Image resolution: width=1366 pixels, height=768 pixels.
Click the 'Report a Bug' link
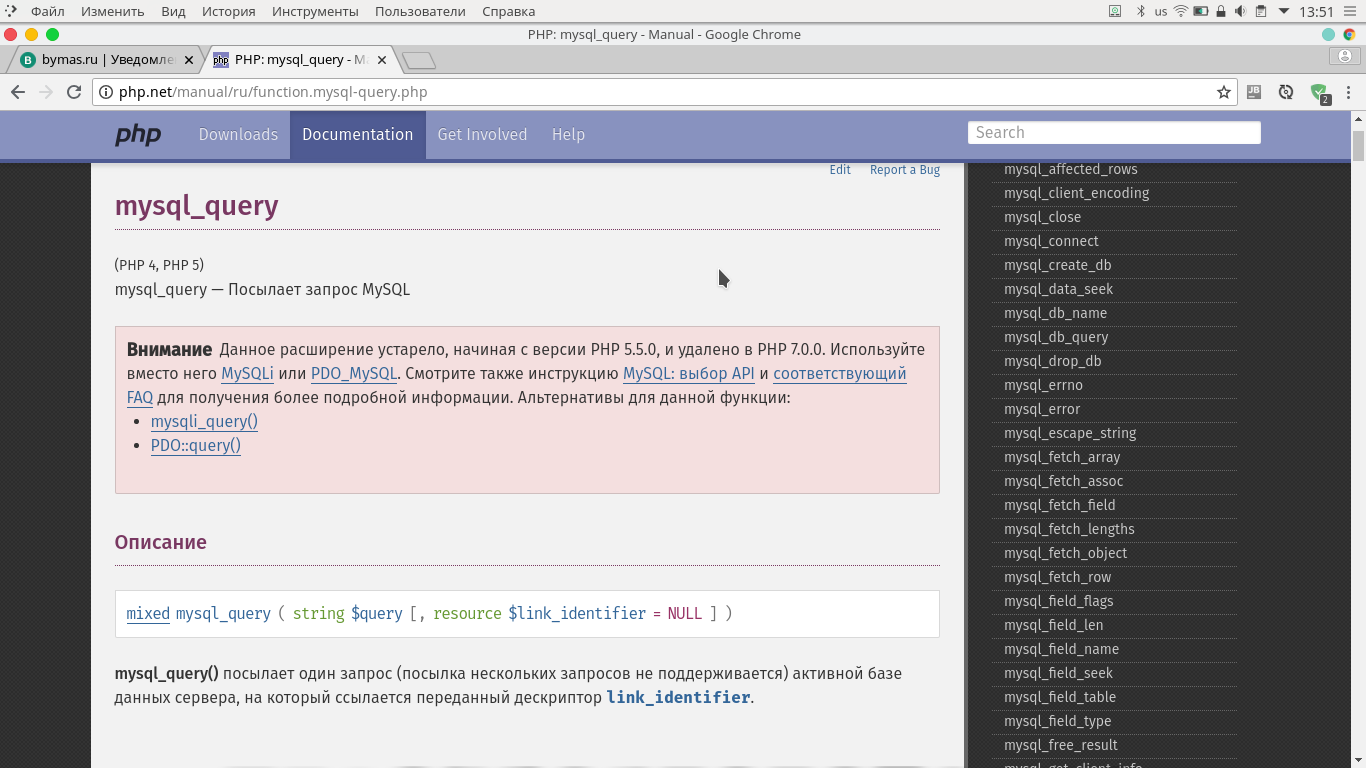pos(904,170)
